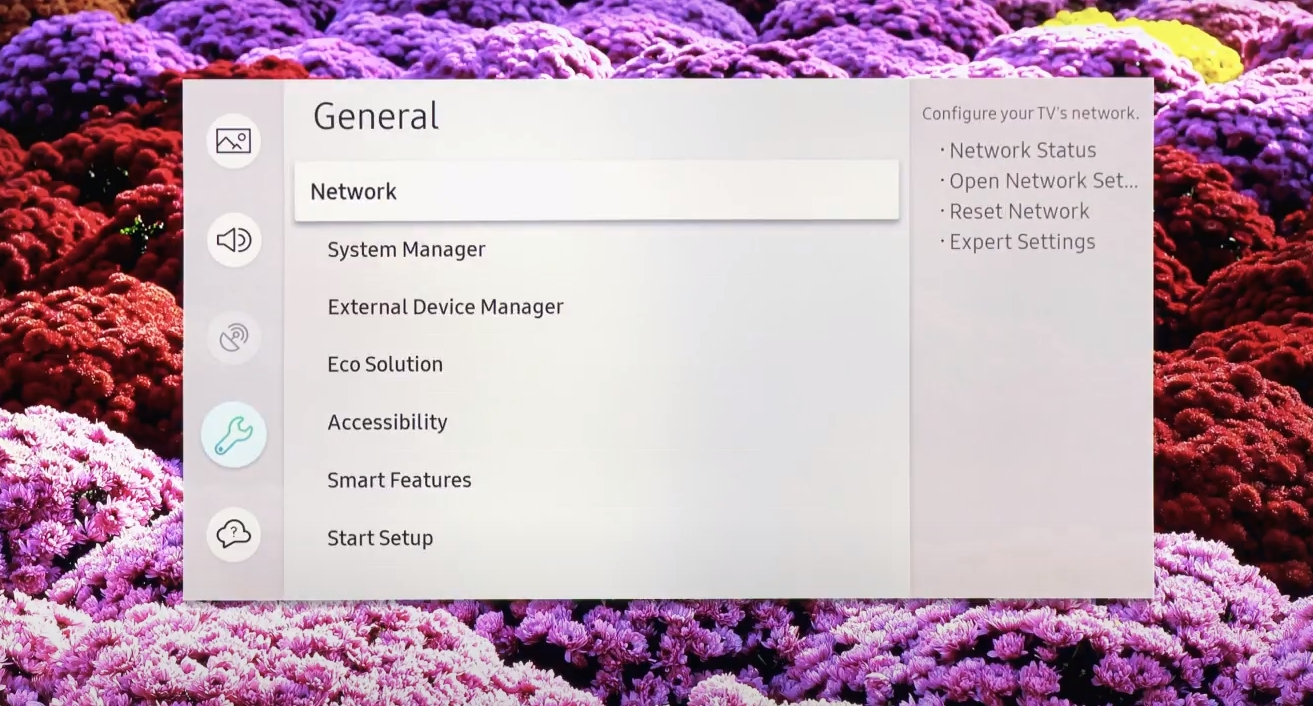Click the General heading

tap(376, 116)
